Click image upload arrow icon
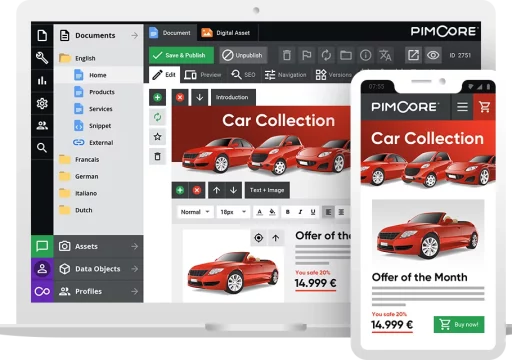This screenshot has height=360, width=512. coord(276,238)
